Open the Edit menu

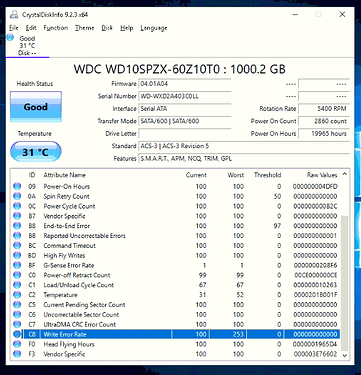pos(31,28)
